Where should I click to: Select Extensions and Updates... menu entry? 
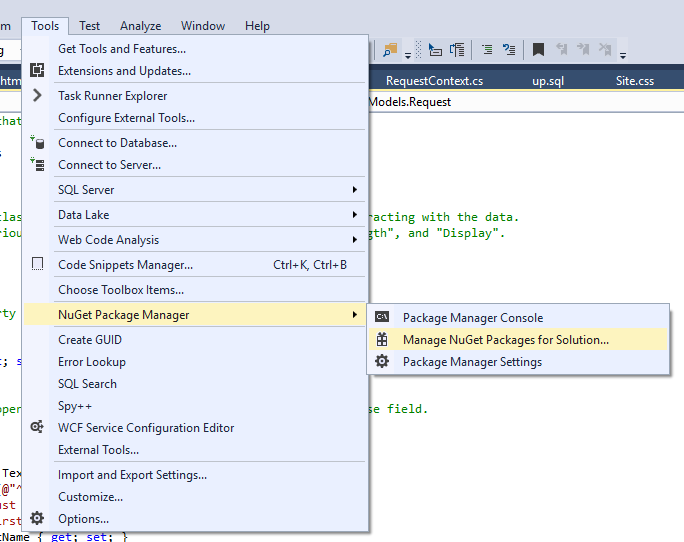(x=195, y=71)
